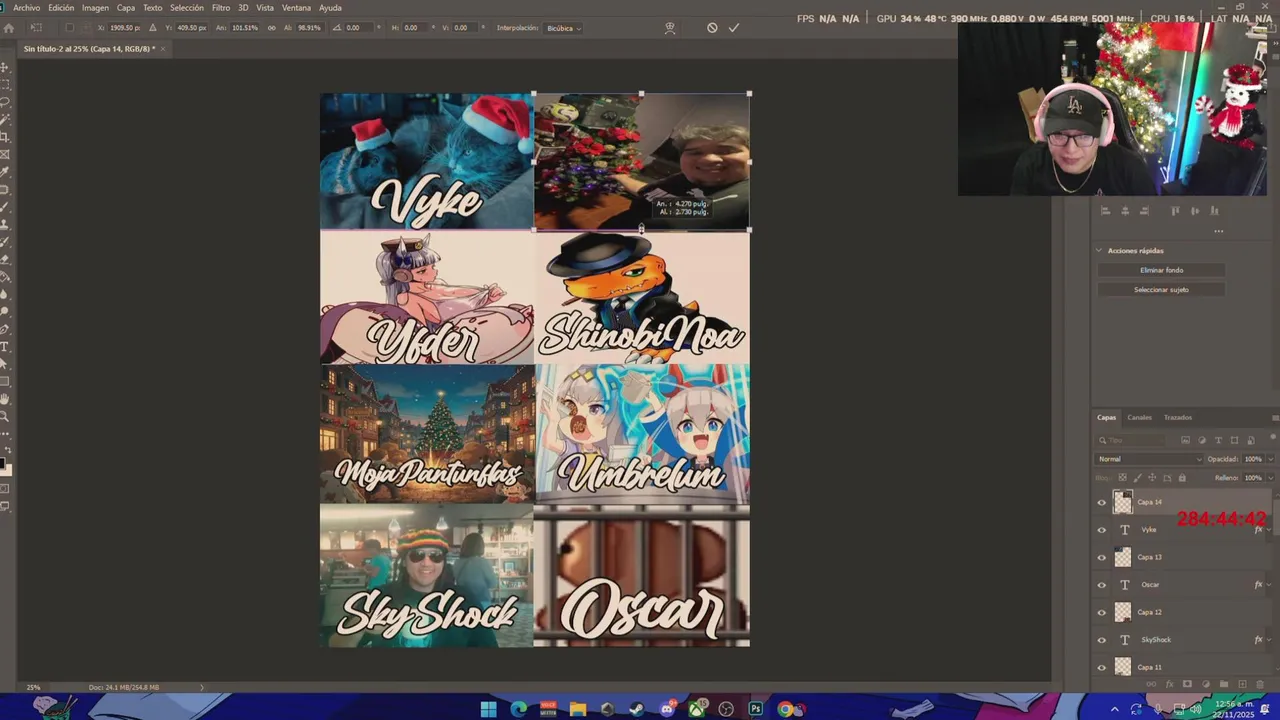Switch to the Trazados tab
Screen dimensions: 1280x720
pos(1177,417)
